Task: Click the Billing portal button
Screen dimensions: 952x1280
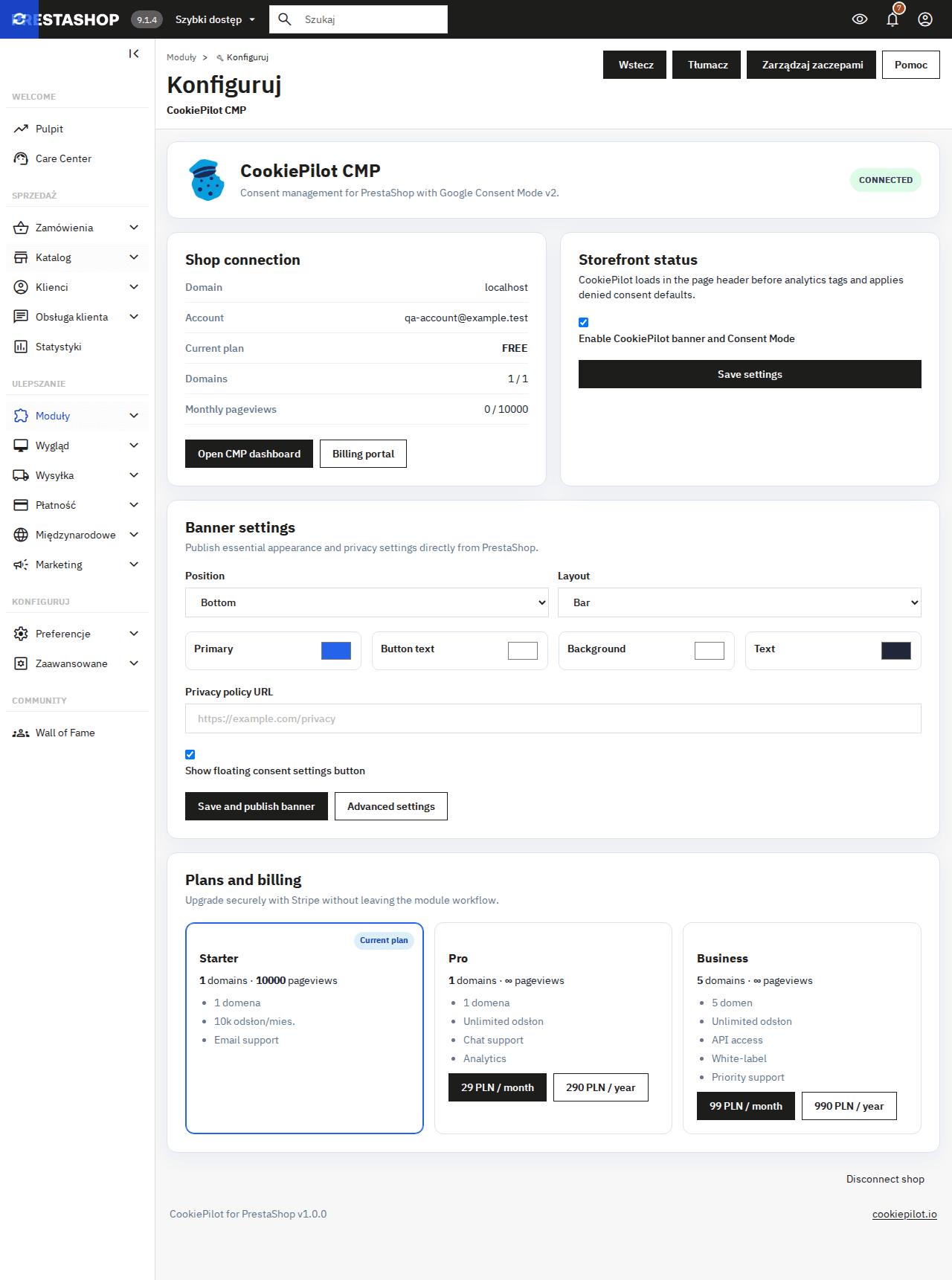Action: pos(363,454)
